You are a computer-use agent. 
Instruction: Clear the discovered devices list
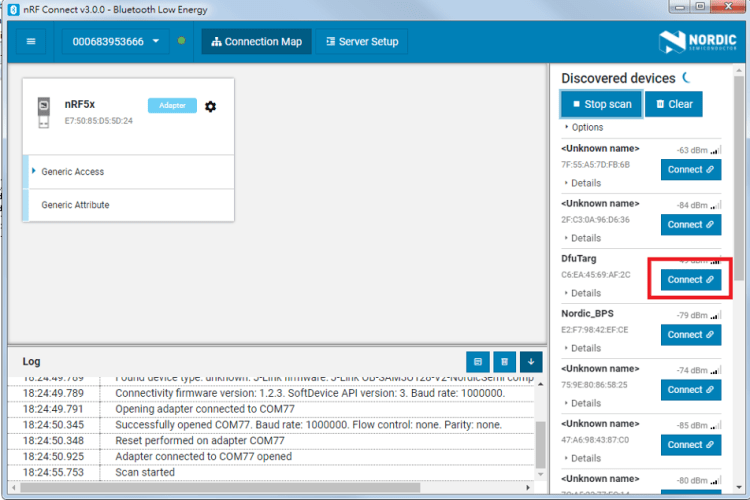pos(673,104)
